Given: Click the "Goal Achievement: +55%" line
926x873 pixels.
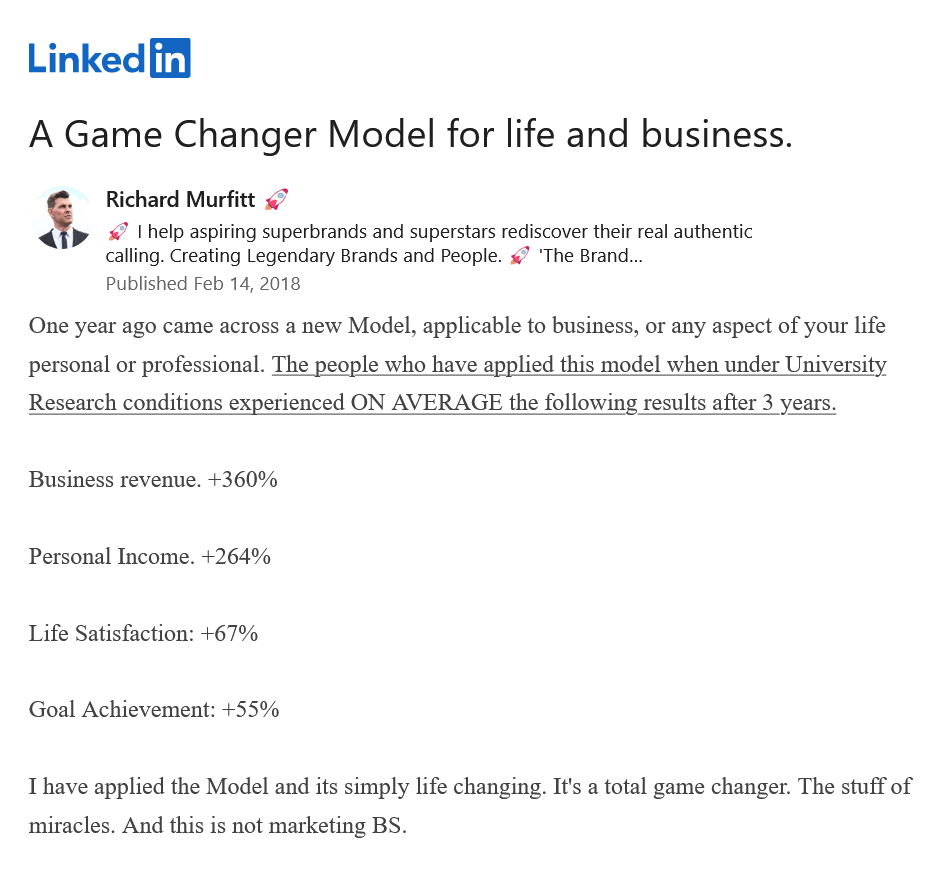Looking at the screenshot, I should coord(154,710).
